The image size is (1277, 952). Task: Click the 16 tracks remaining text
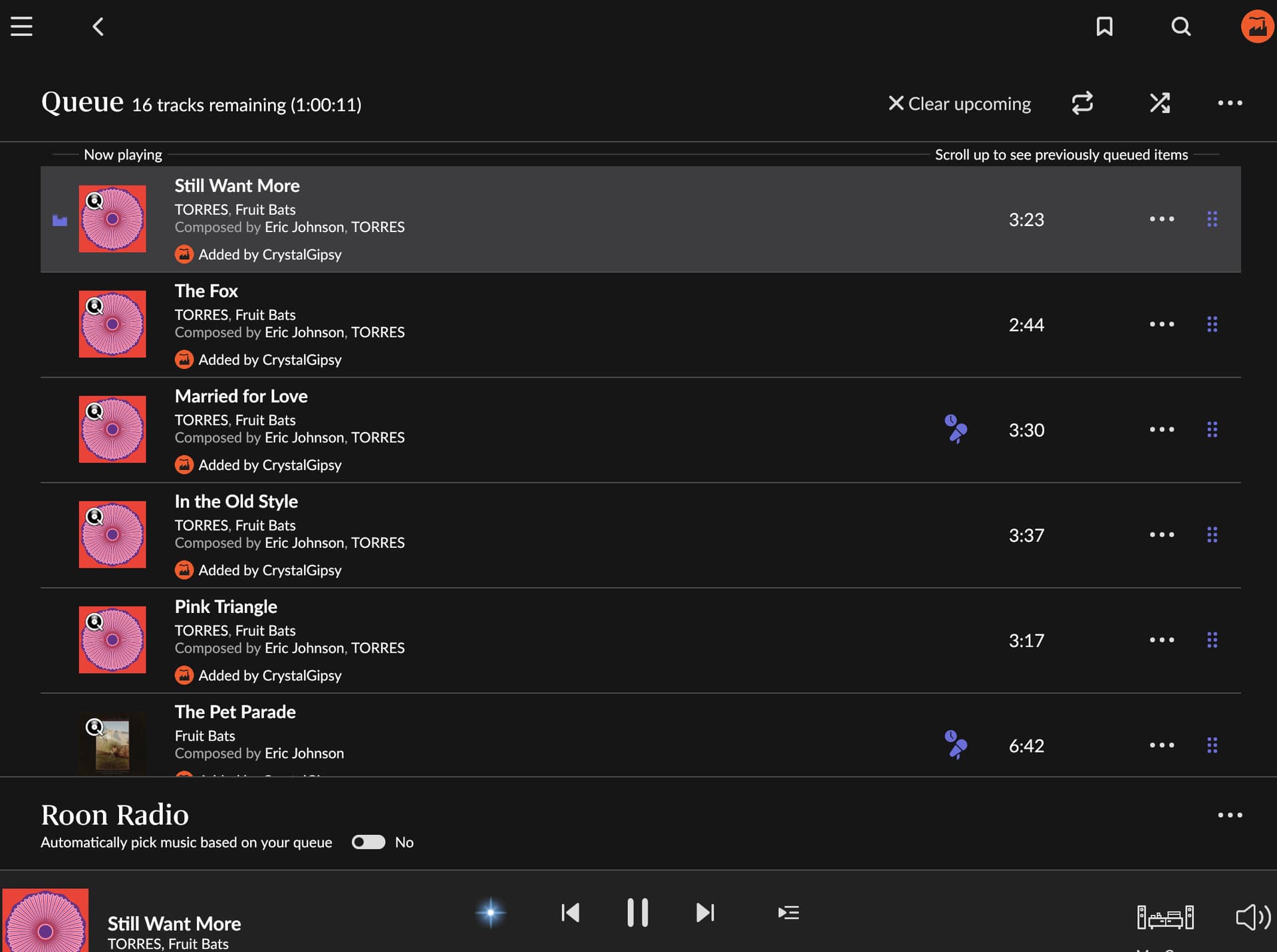[x=247, y=105]
